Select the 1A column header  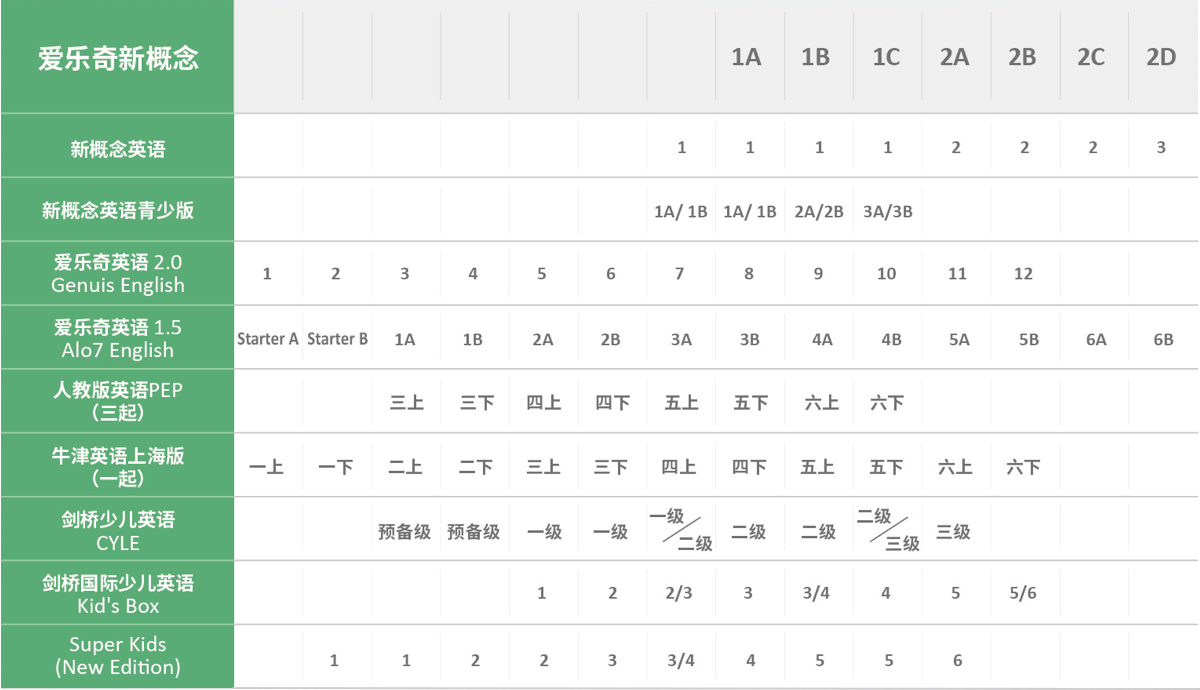tap(746, 57)
